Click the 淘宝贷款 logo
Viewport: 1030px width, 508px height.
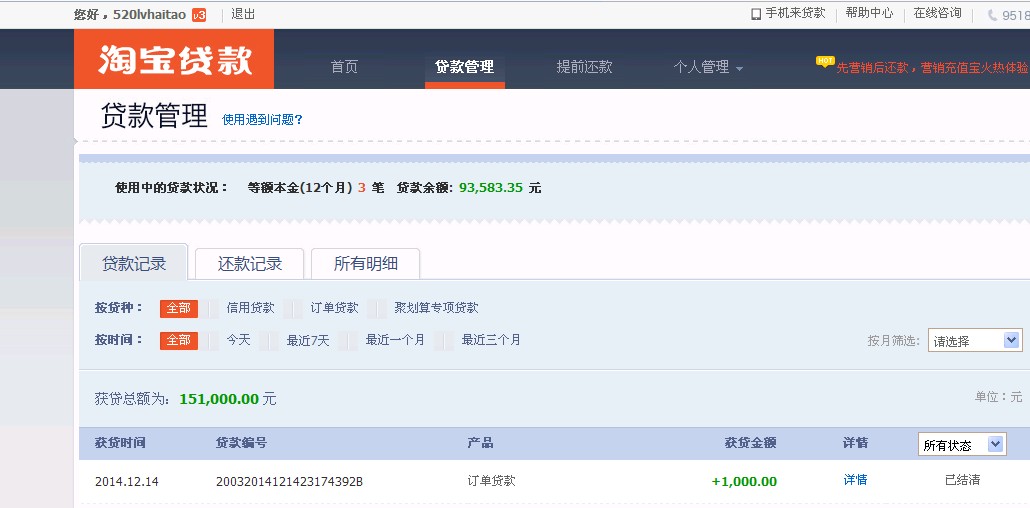tap(174, 59)
